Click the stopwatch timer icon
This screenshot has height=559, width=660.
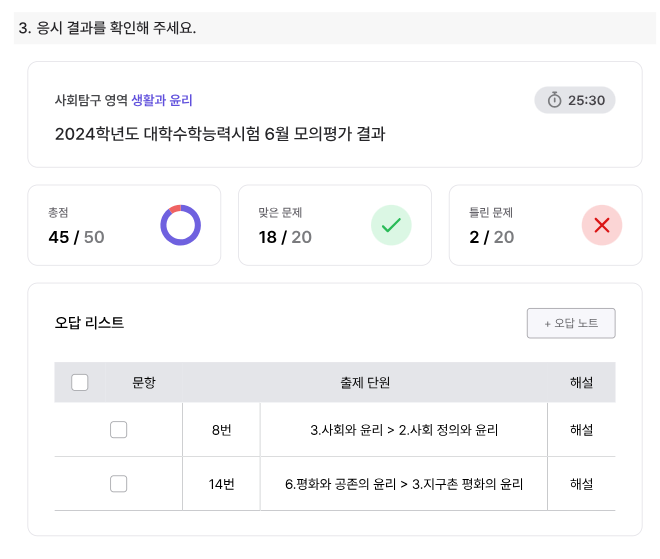pyautogui.click(x=554, y=100)
